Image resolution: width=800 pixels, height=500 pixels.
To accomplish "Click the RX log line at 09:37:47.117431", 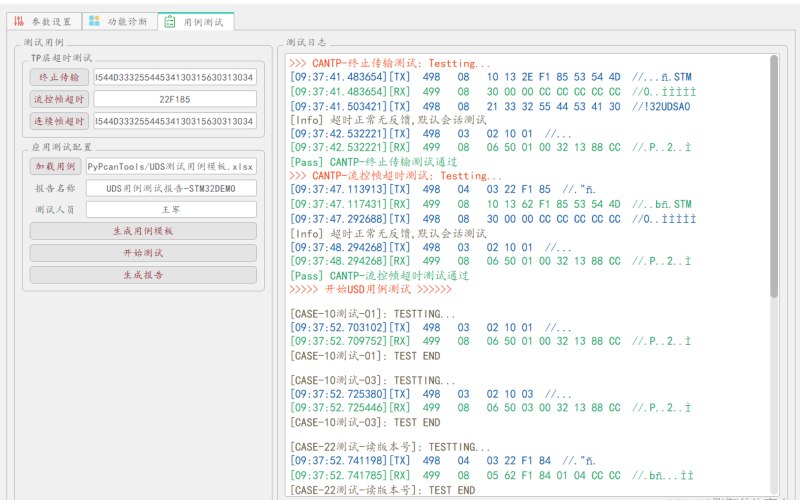I will click(x=491, y=204).
